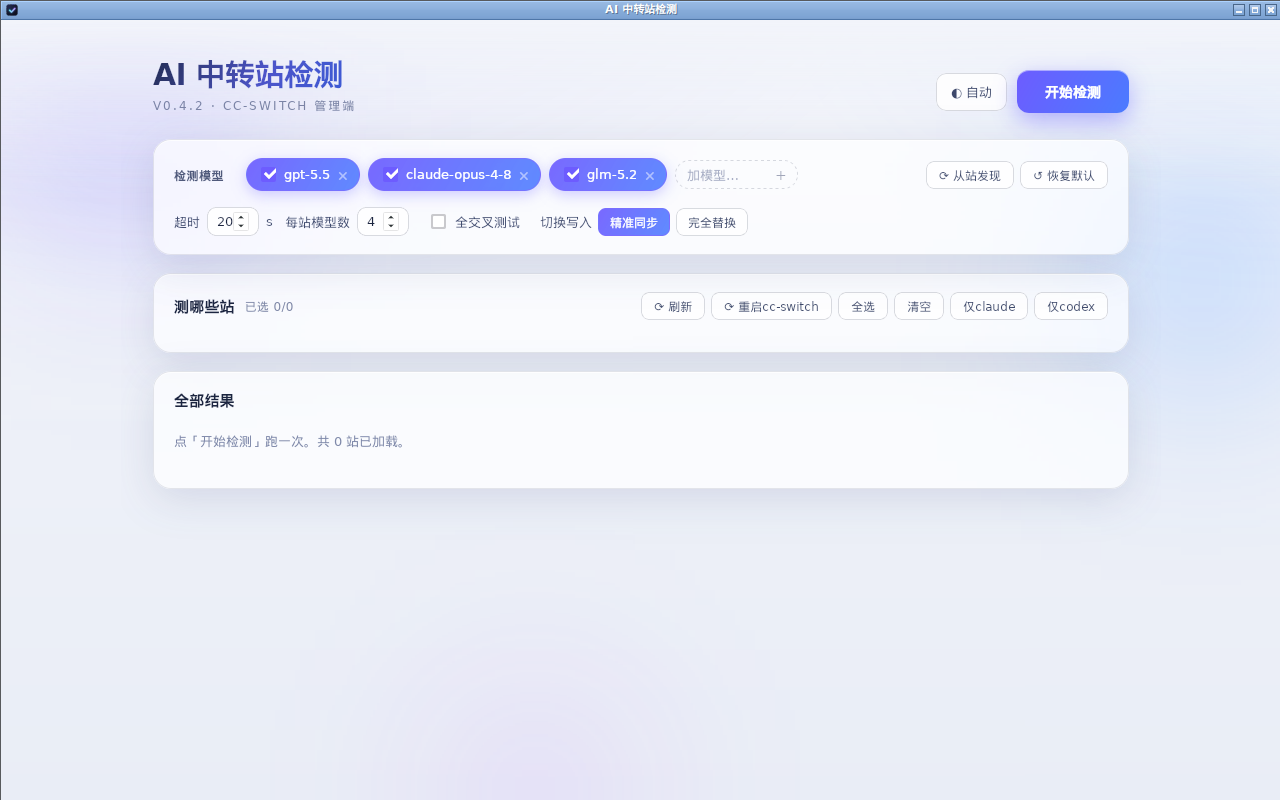Remove the gpt-5.5 model chip via its x
Image resolution: width=1280 pixels, height=800 pixels.
click(343, 175)
